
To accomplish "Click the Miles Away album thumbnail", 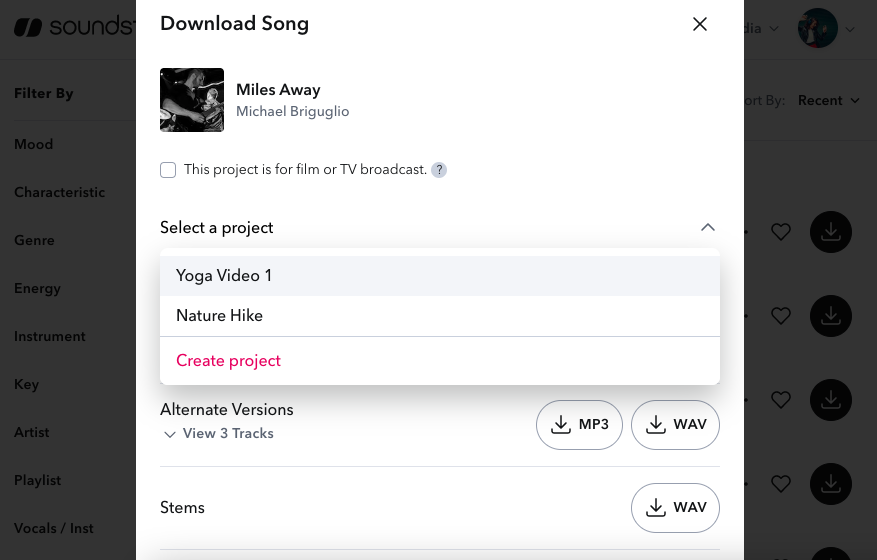I will pos(192,100).
